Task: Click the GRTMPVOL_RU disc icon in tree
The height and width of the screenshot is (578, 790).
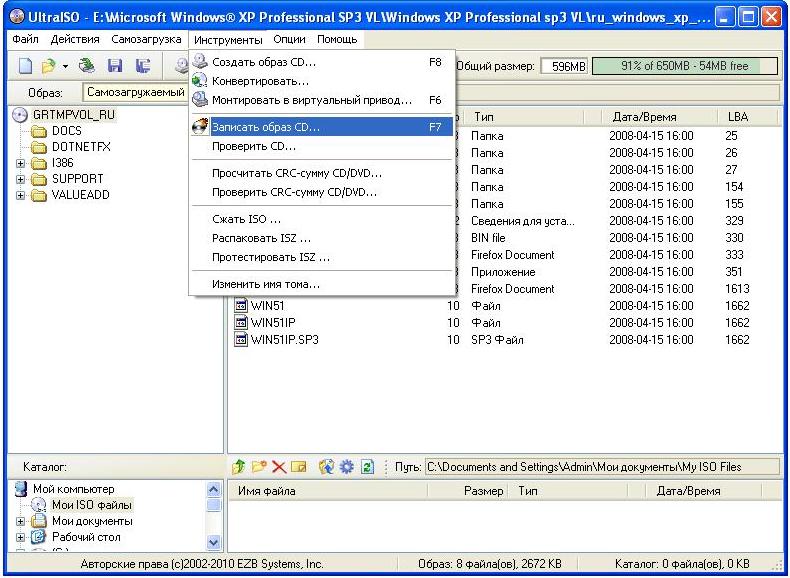Action: click(x=19, y=115)
